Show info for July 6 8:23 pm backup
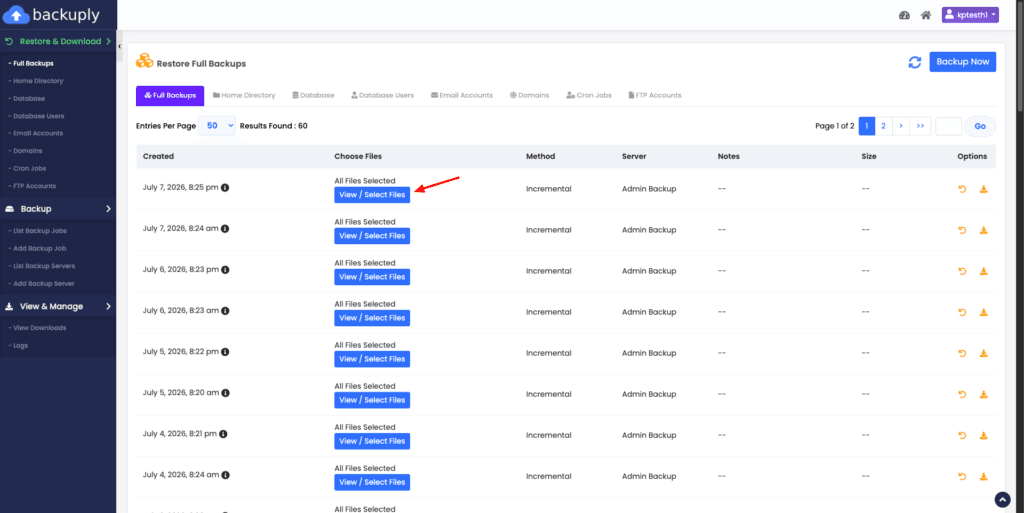 (x=225, y=270)
